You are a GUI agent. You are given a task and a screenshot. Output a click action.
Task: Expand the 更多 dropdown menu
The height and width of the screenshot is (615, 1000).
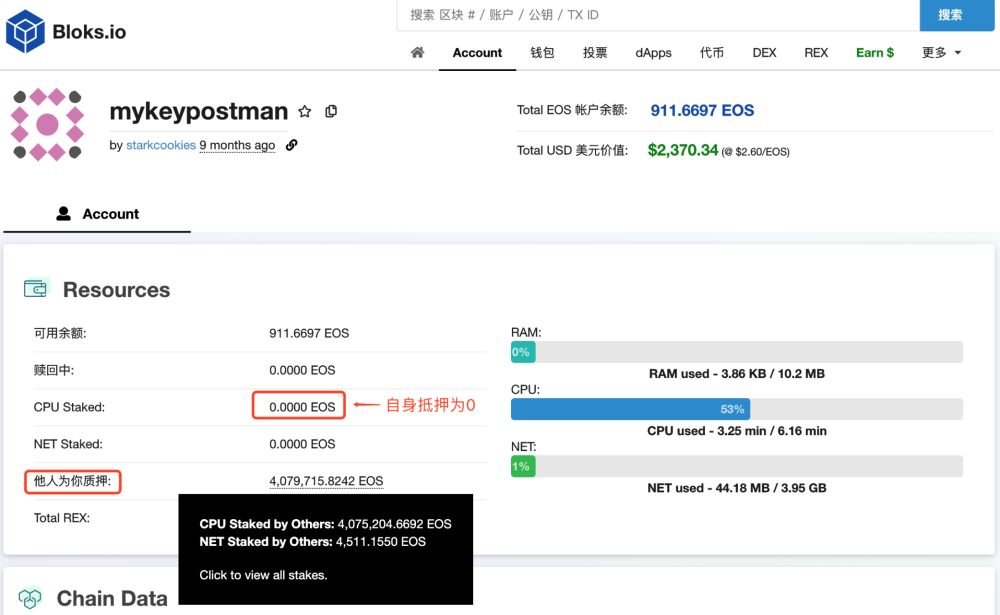click(x=941, y=52)
